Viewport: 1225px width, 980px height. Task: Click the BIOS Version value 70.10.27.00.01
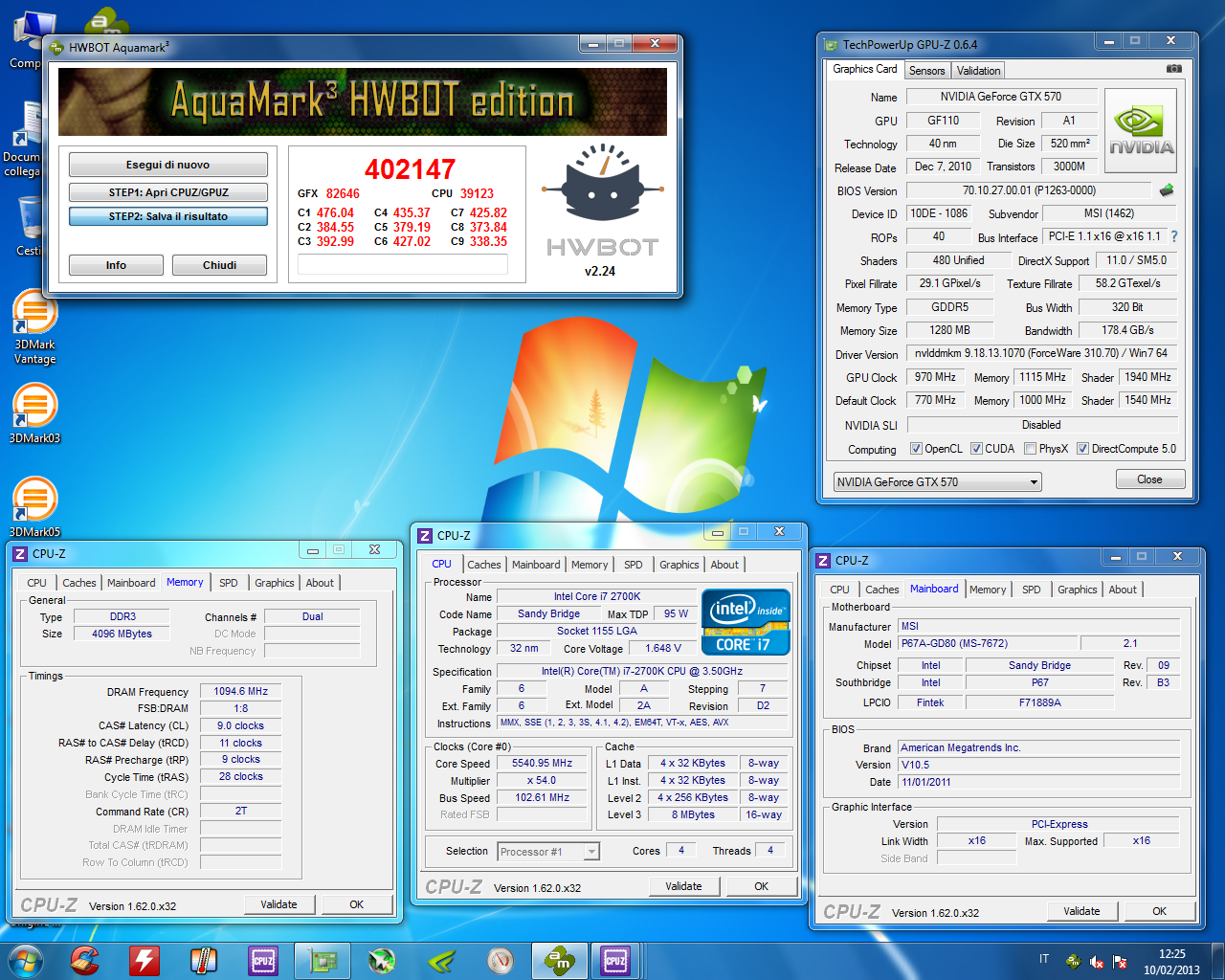(x=1029, y=190)
